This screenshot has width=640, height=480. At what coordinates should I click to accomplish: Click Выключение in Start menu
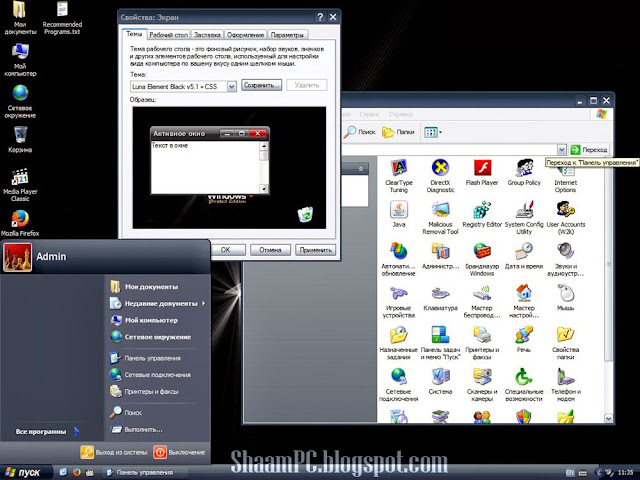pyautogui.click(x=180, y=452)
